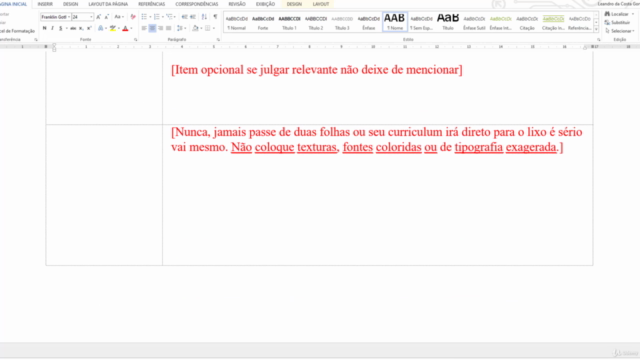Open the Parágrafo dialog launcher
This screenshot has height=360, width=640.
click(x=218, y=40)
